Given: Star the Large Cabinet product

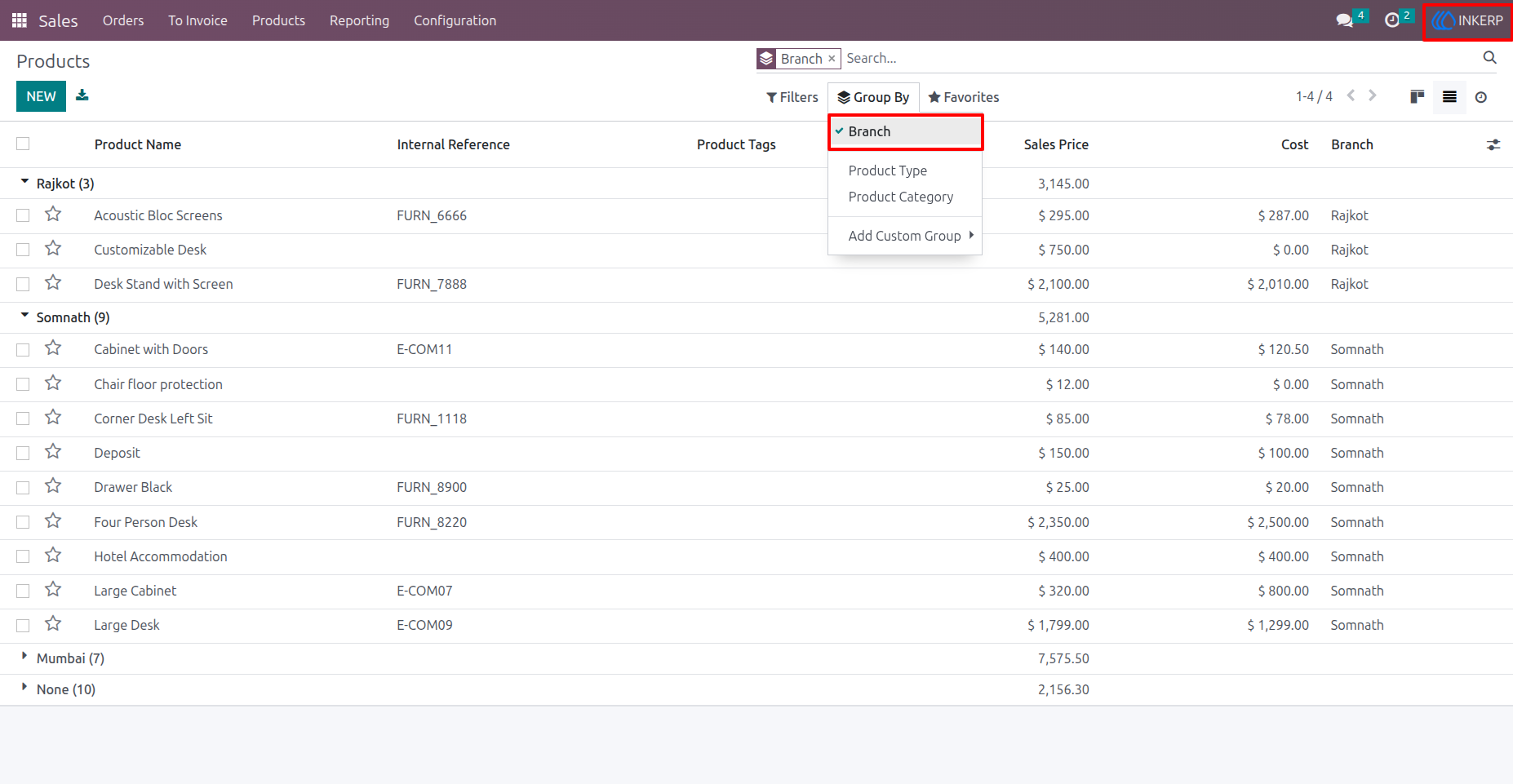Looking at the screenshot, I should point(53,589).
